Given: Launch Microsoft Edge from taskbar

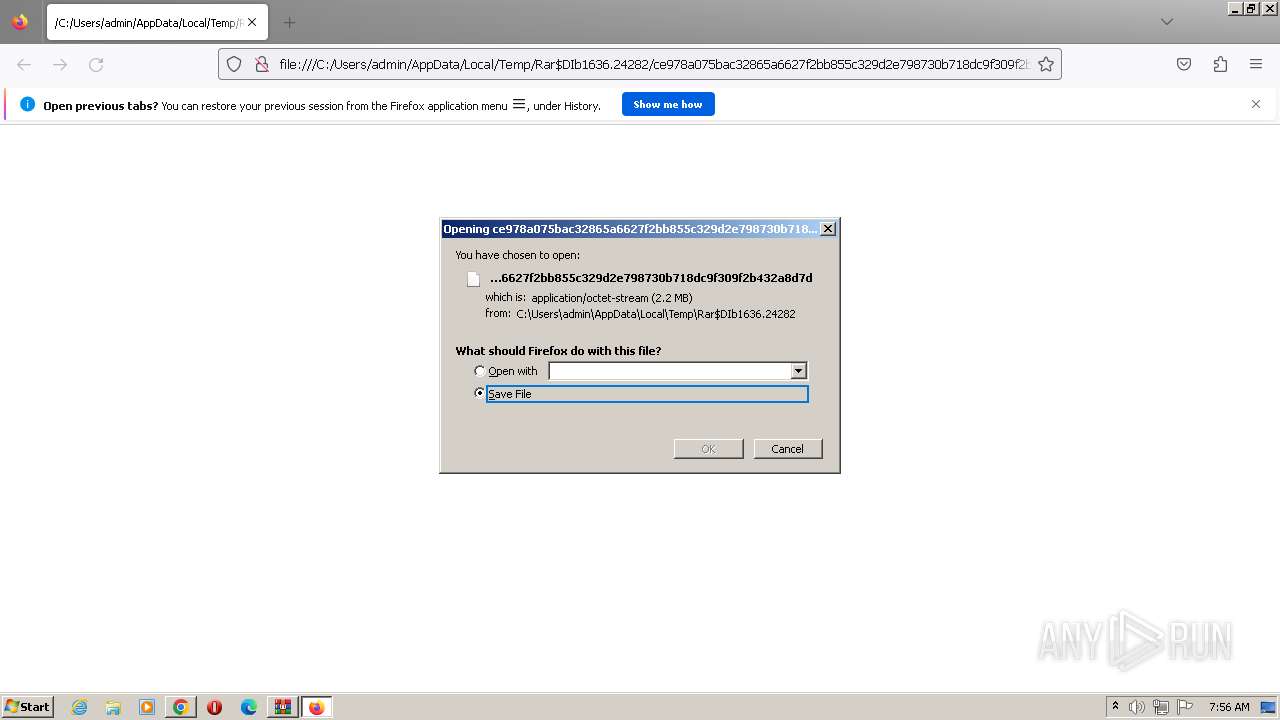Looking at the screenshot, I should pyautogui.click(x=249, y=707).
